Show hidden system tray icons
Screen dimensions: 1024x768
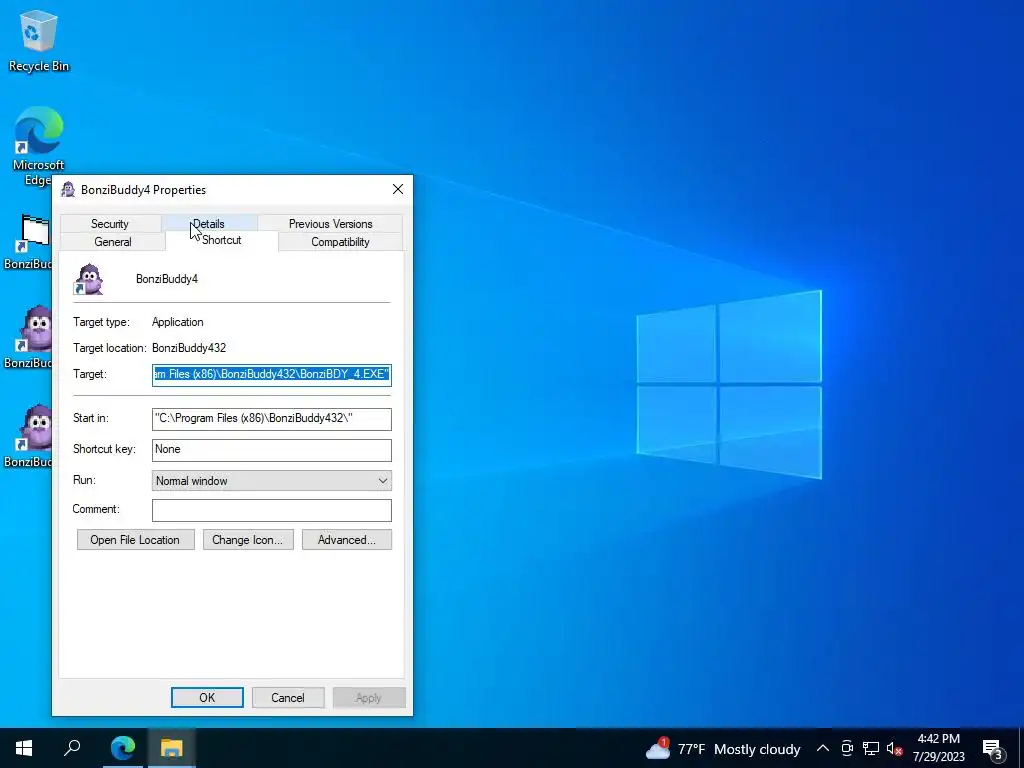[823, 748]
